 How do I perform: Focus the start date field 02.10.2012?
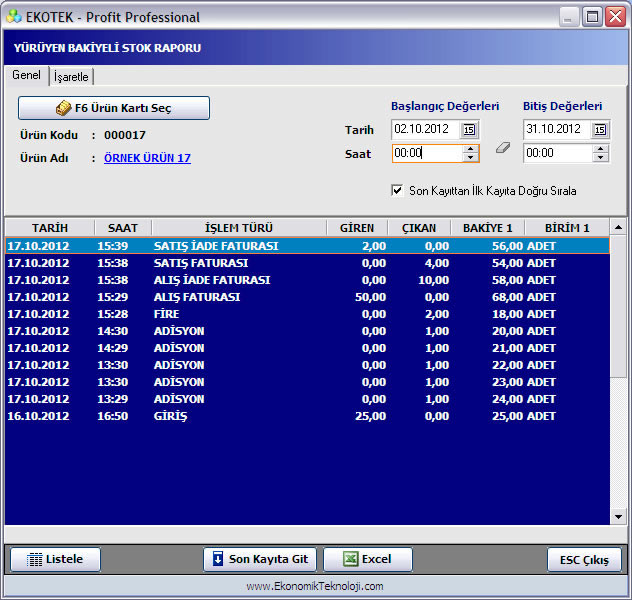pyautogui.click(x=426, y=129)
